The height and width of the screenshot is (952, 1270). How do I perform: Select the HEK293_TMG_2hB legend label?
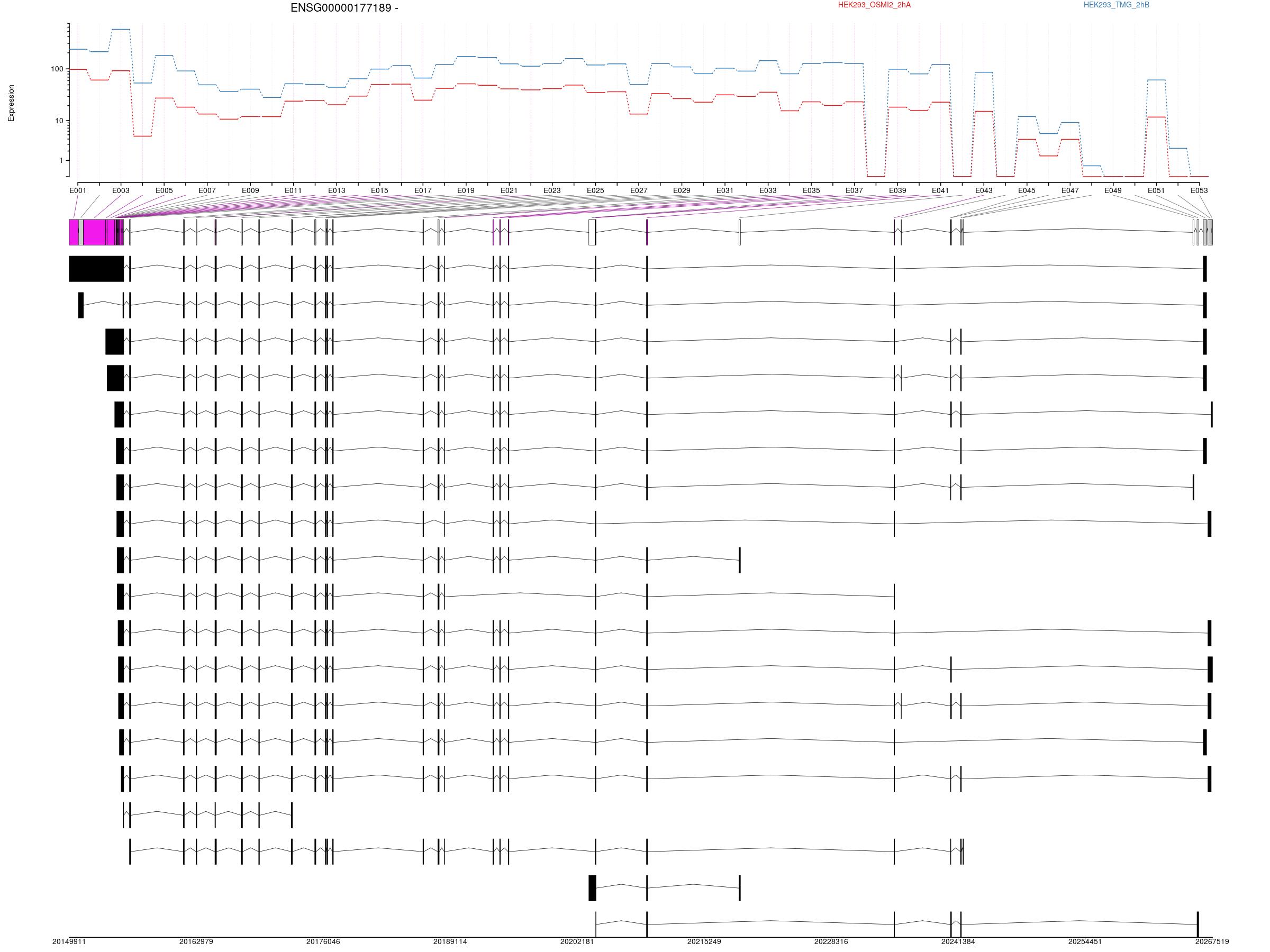1116,5
